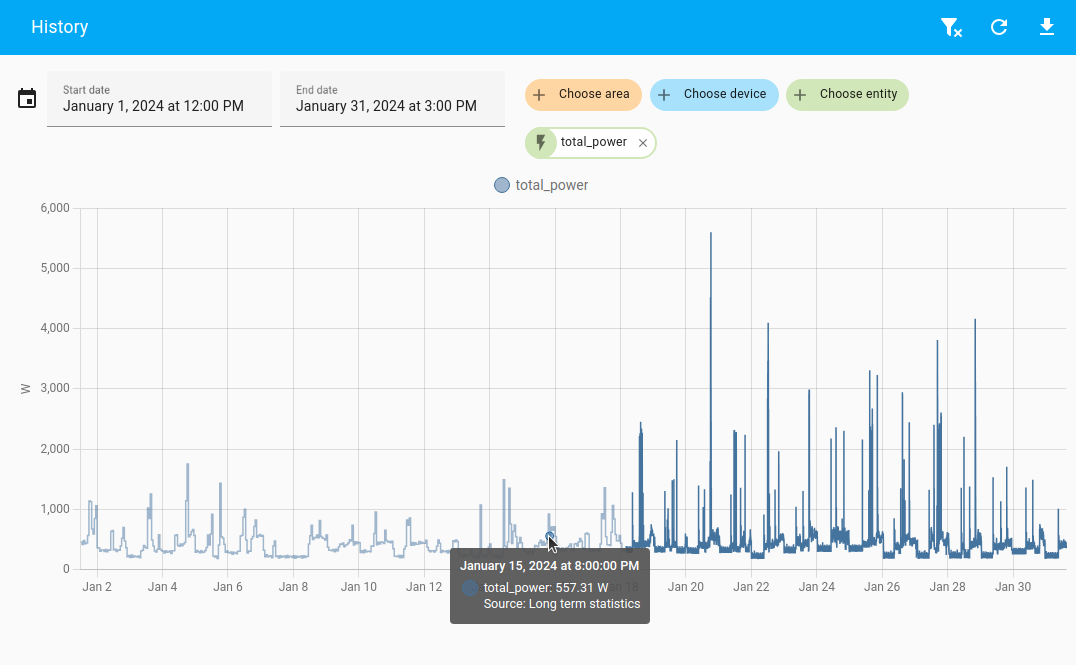Screen dimensions: 1076x665
Task: Click the tallest spike near Jan 20
Action: [x=710, y=236]
